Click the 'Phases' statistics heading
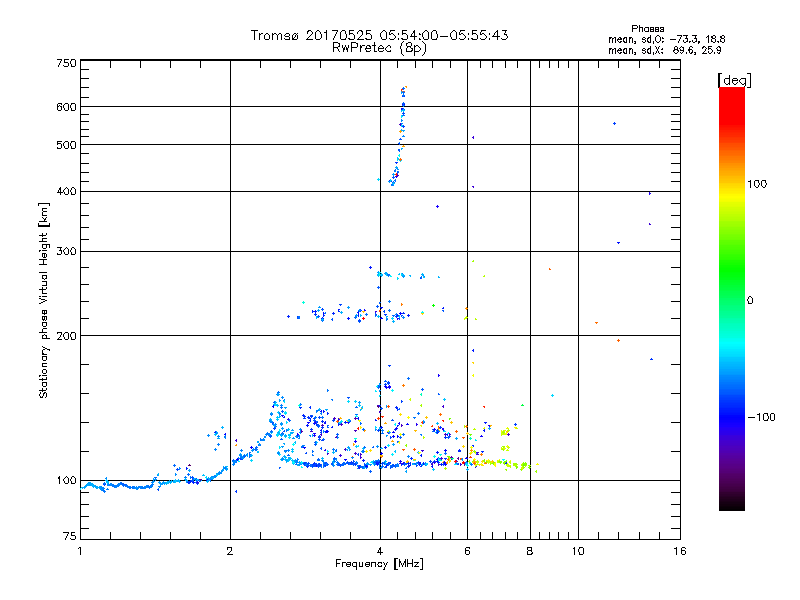The image size is (800, 600). pos(647,29)
